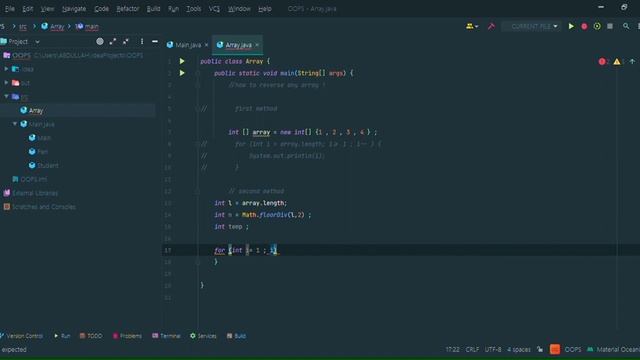Open the Navigate menu

[x=74, y=9]
